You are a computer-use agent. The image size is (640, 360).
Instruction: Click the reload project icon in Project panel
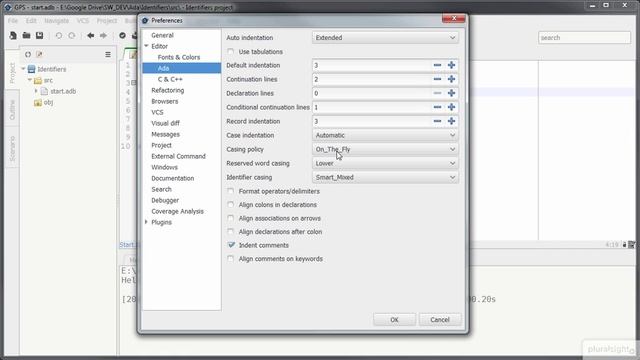28,54
